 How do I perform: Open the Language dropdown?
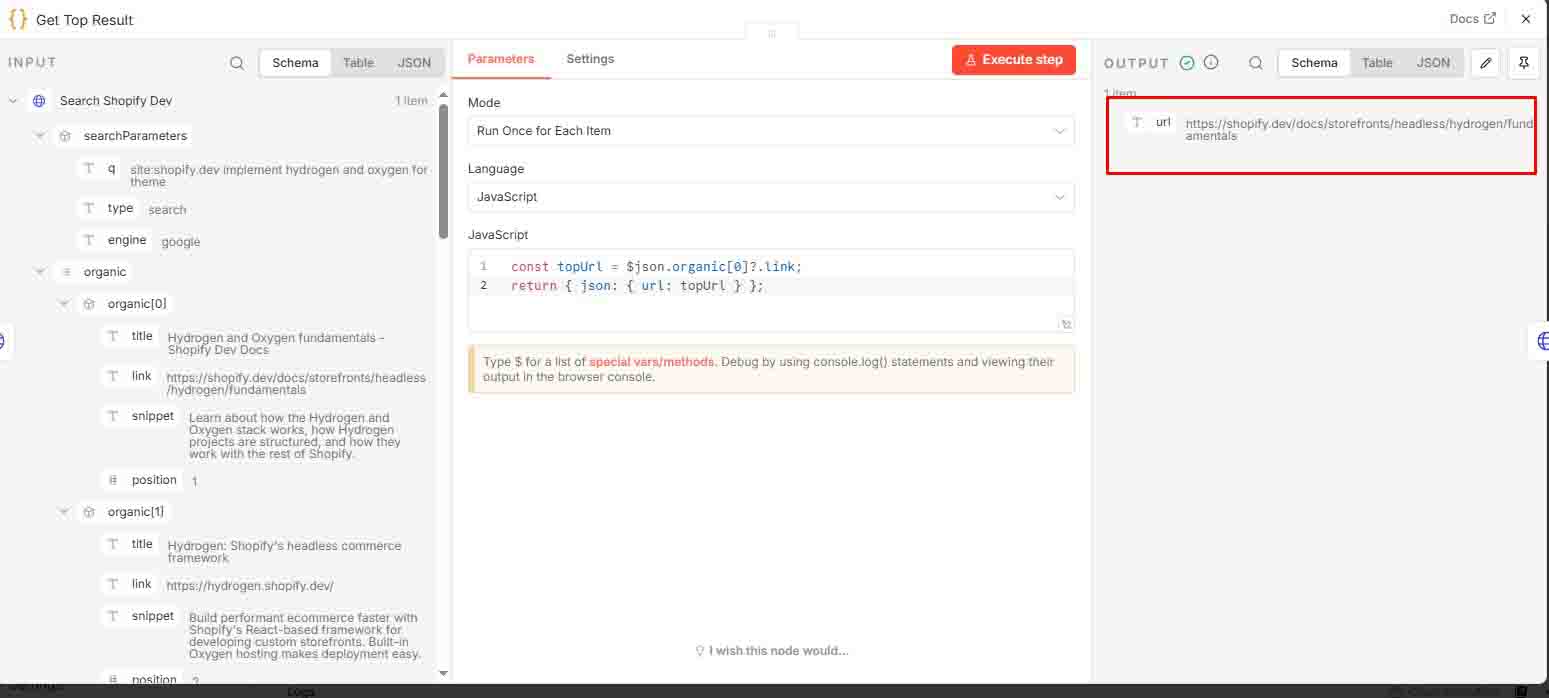[771, 197]
